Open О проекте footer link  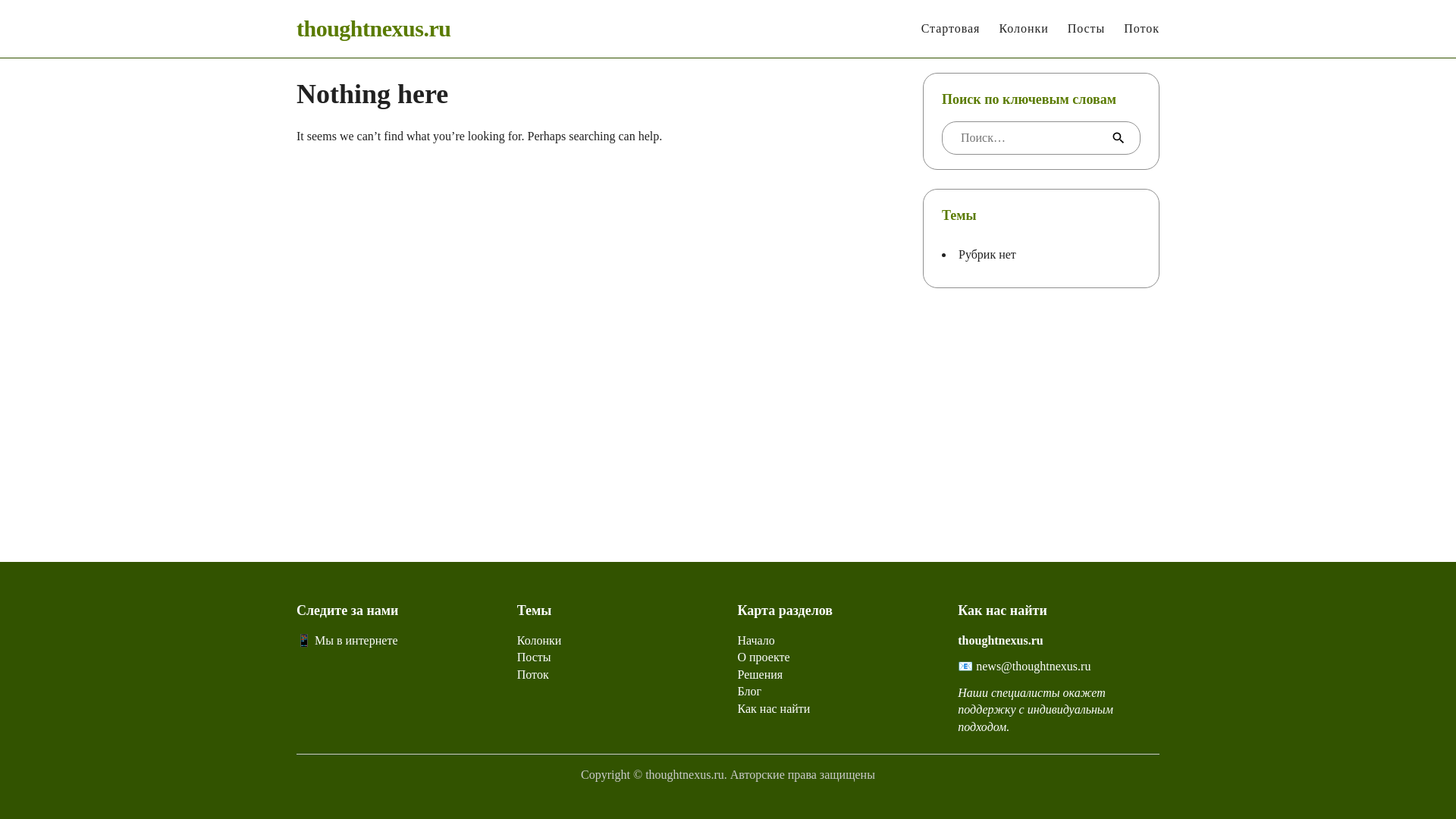(x=764, y=657)
